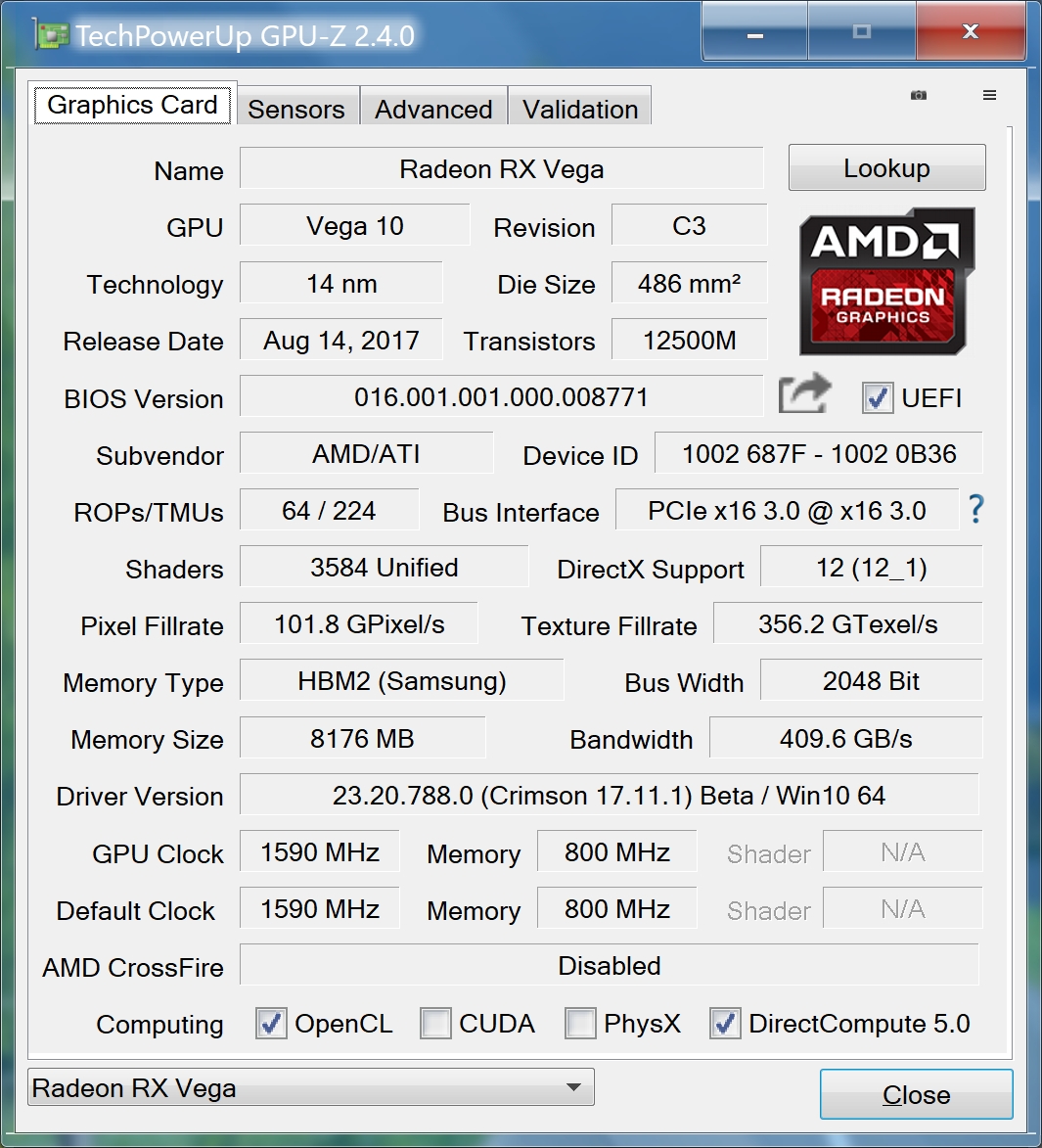Click the TechPowerUp GPU-Z 2.4.0 title text

point(246,36)
